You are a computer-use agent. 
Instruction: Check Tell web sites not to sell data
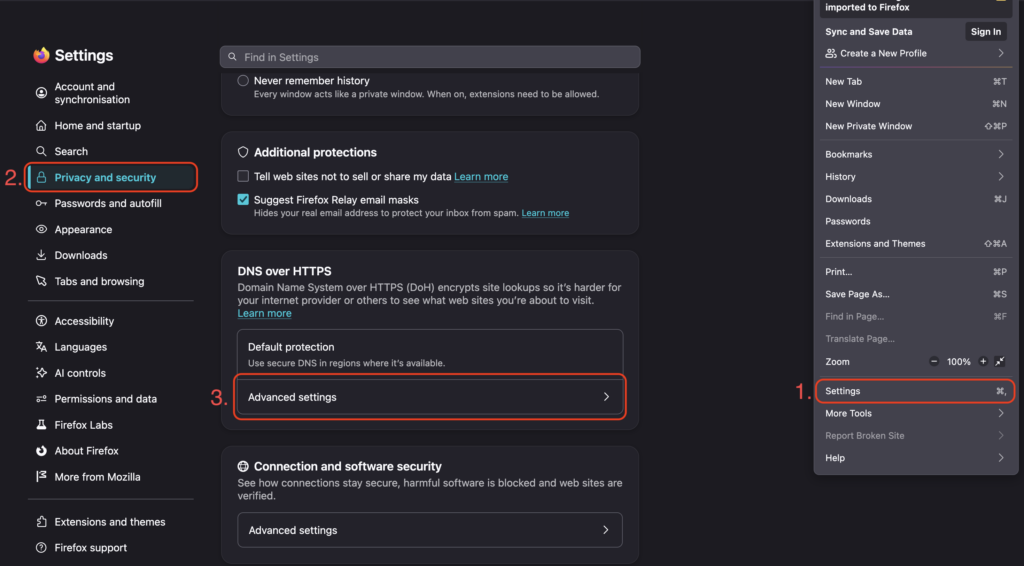[x=243, y=176]
